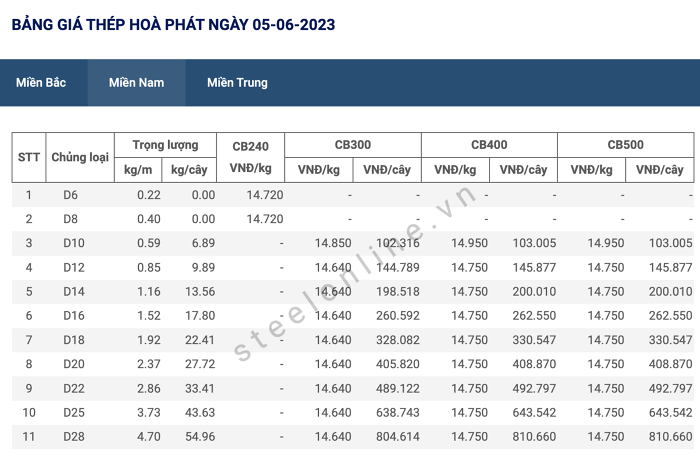This screenshot has width=700, height=460.
Task: Click the 260.592 value in D16 row
Action: click(x=398, y=316)
